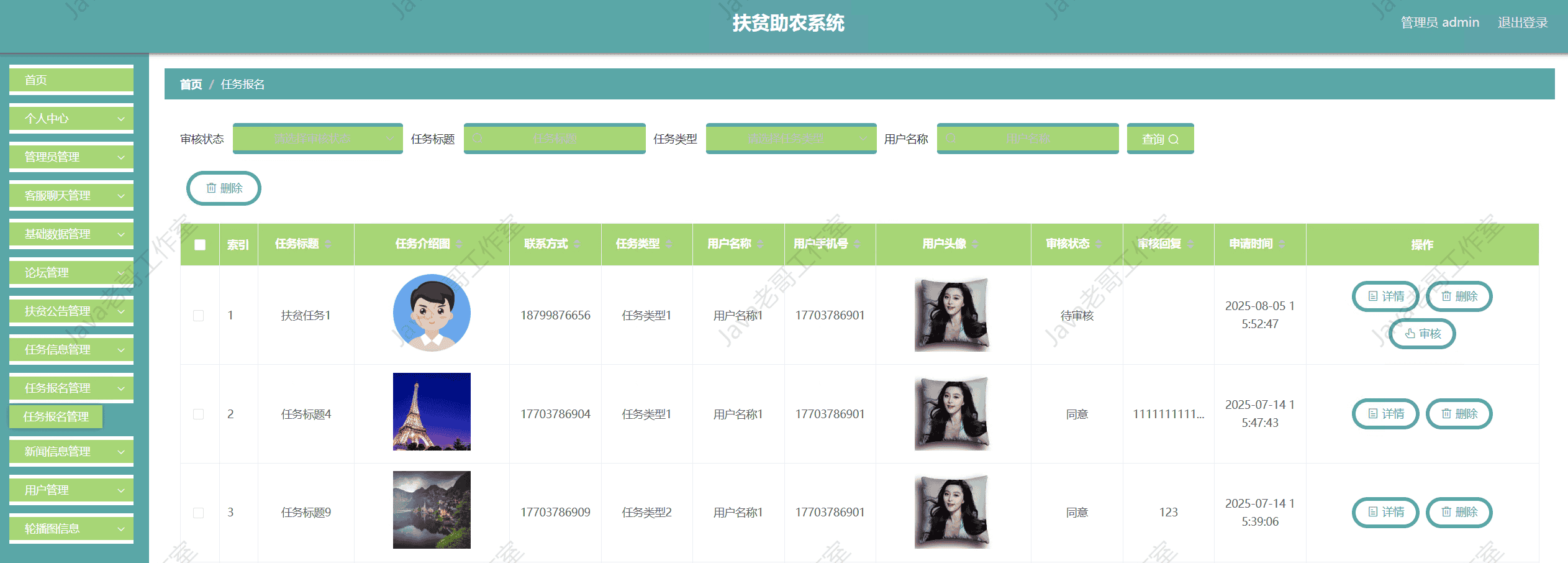Open 详情 for row 任务标题9
The height and width of the screenshot is (563, 1568).
(x=1385, y=512)
